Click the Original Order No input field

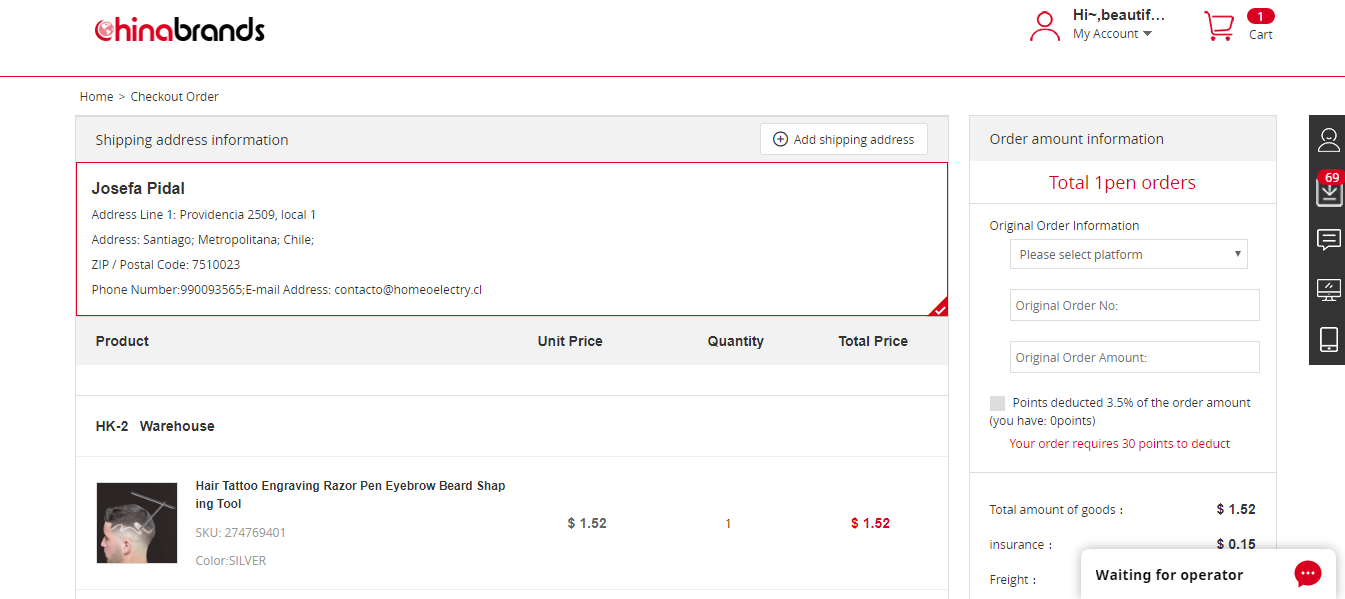1134,305
